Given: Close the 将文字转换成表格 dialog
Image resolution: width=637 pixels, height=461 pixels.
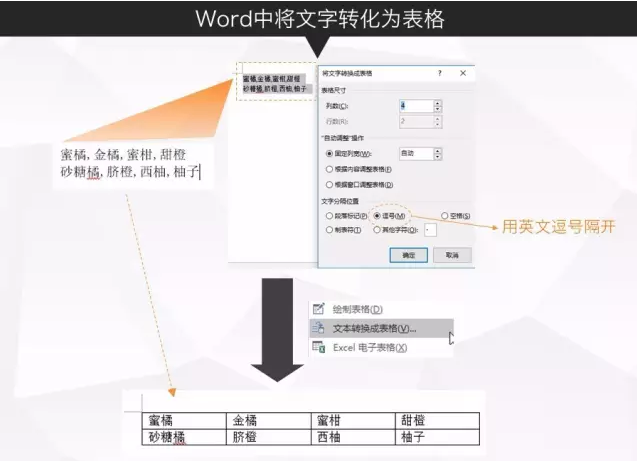Looking at the screenshot, I should click(x=463, y=73).
